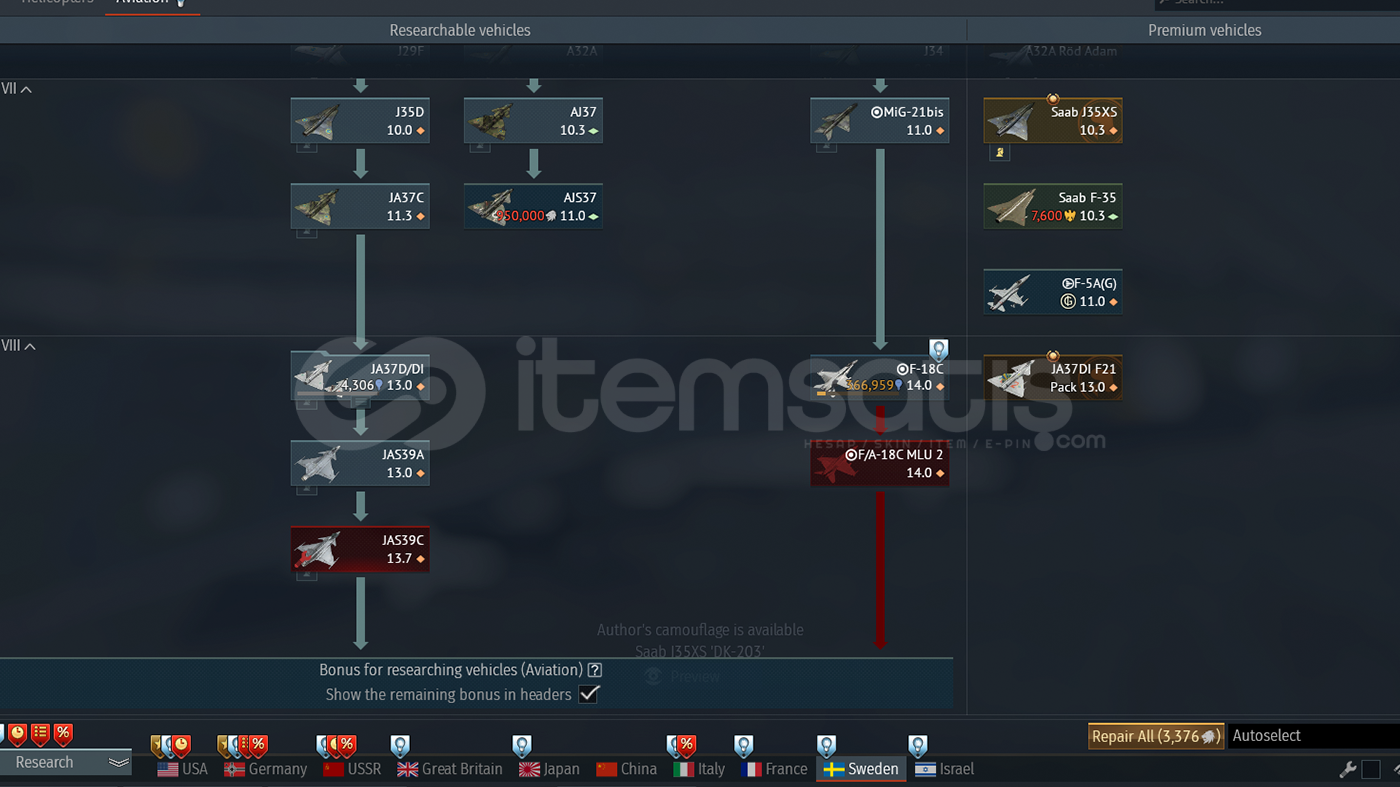Image resolution: width=1400 pixels, height=787 pixels.
Task: Click the bonus badge above Great Britain
Action: (400, 746)
